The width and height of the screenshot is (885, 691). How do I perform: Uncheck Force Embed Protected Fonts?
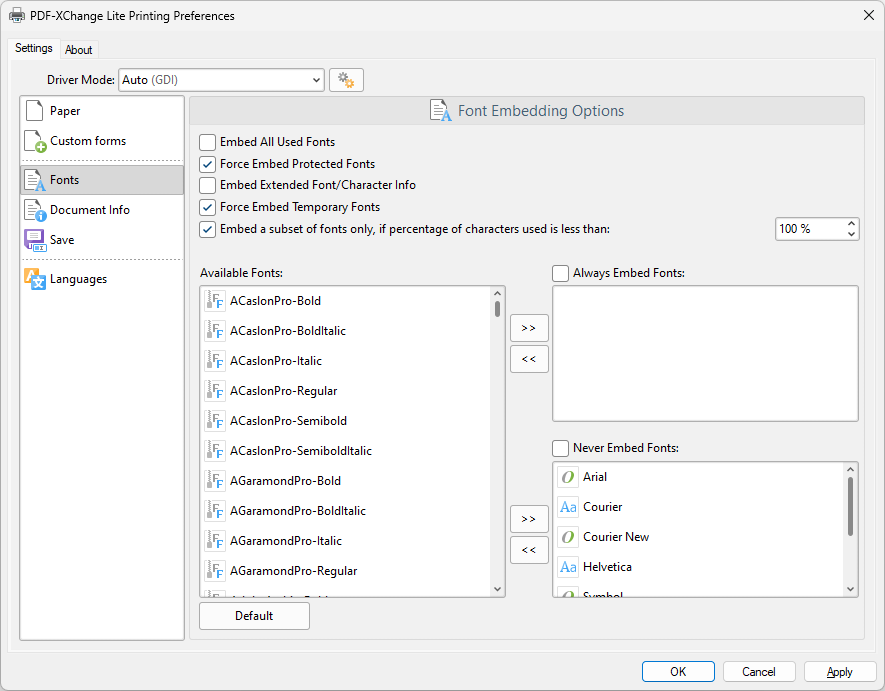(x=208, y=164)
